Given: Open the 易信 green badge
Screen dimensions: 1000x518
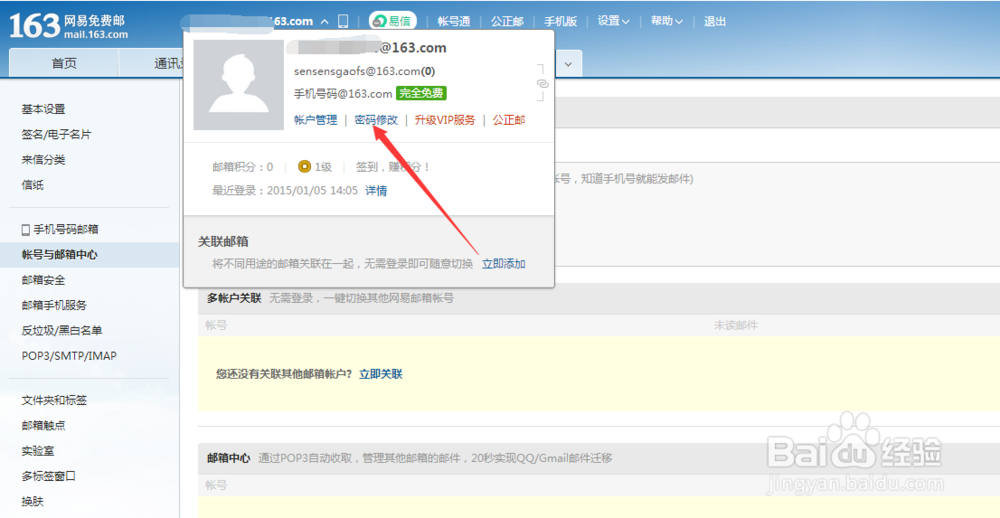Looking at the screenshot, I should [x=392, y=21].
